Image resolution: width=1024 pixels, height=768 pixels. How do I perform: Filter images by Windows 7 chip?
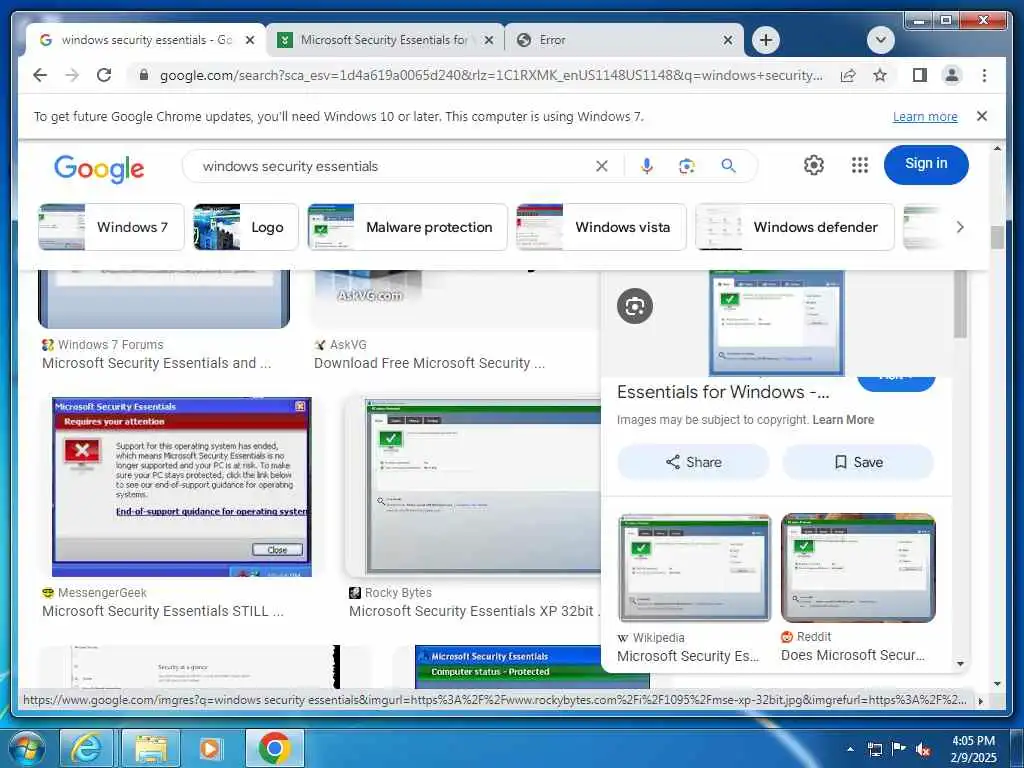pos(111,227)
